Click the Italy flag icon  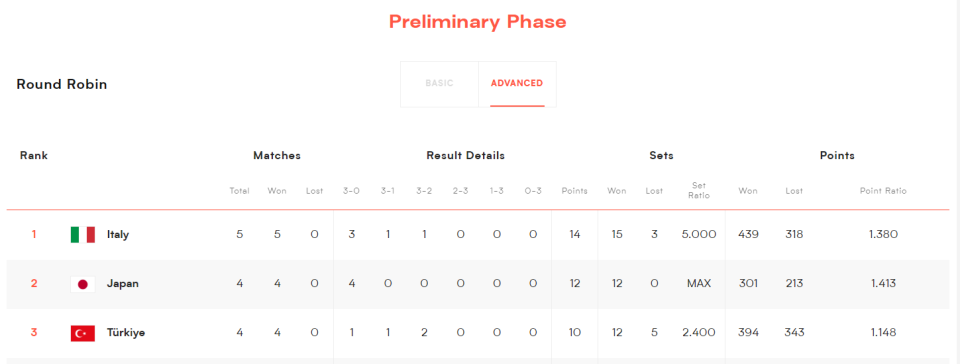83,234
